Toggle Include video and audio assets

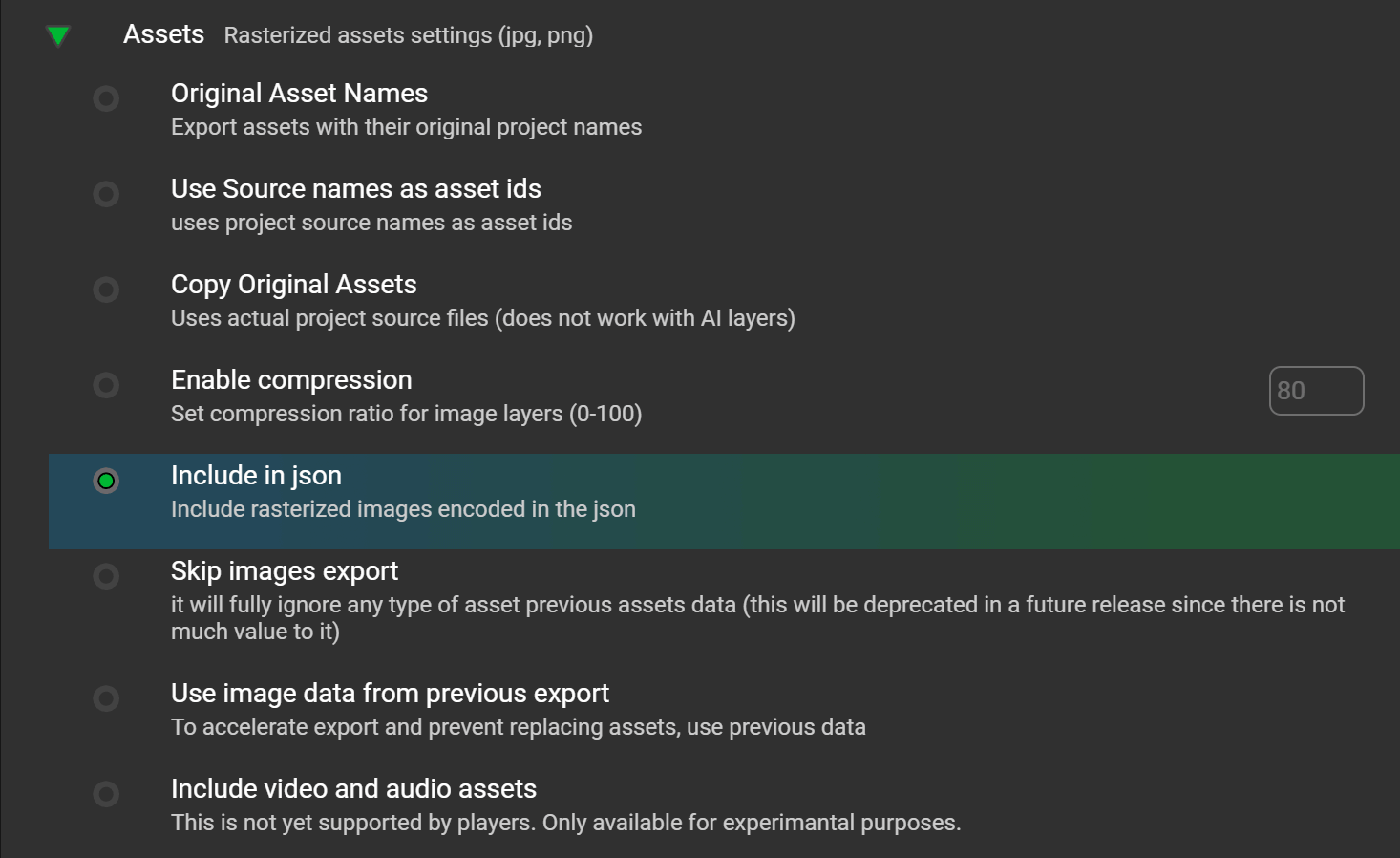[x=106, y=794]
